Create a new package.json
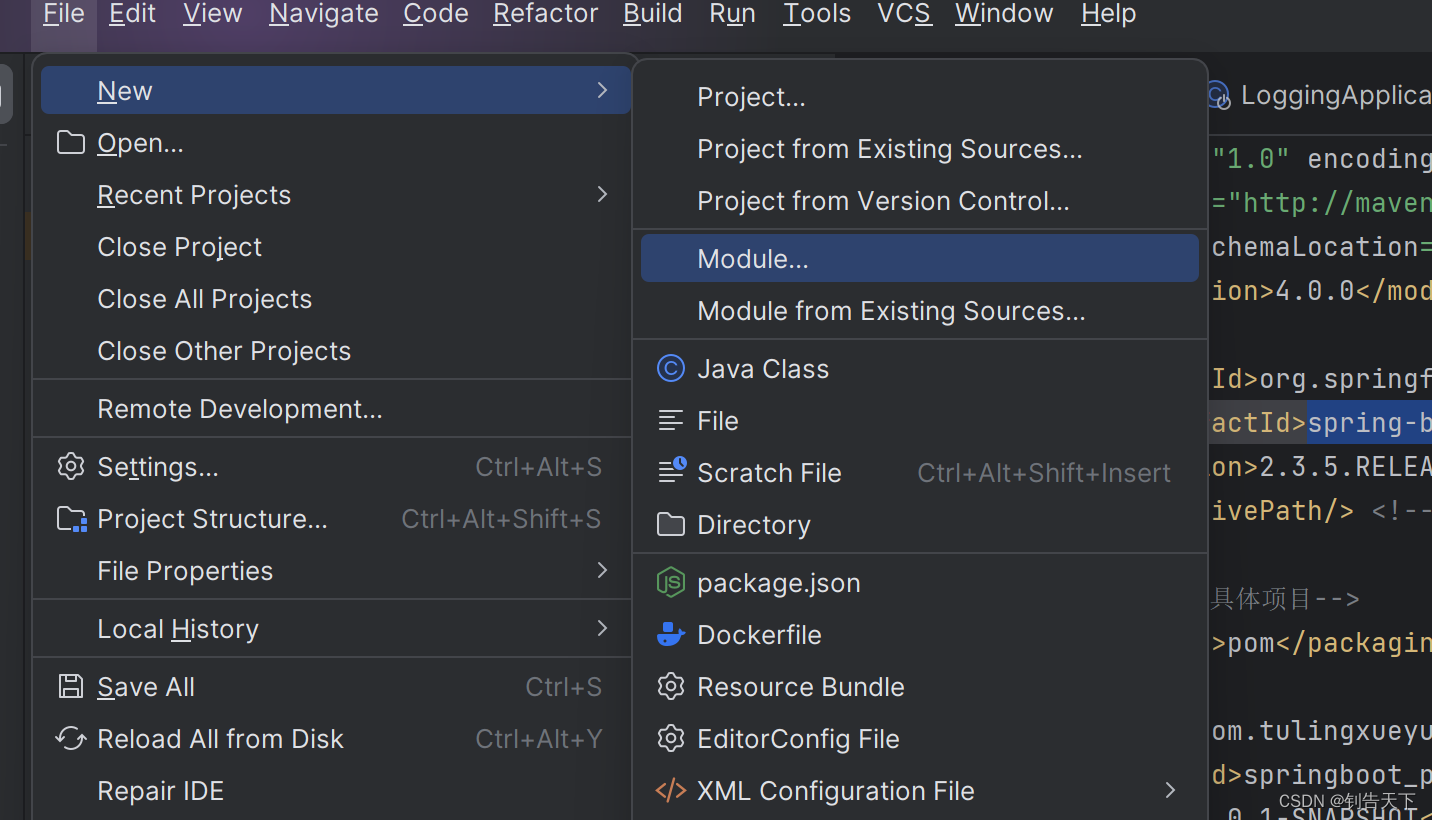This screenshot has width=1432, height=820. pos(920,583)
